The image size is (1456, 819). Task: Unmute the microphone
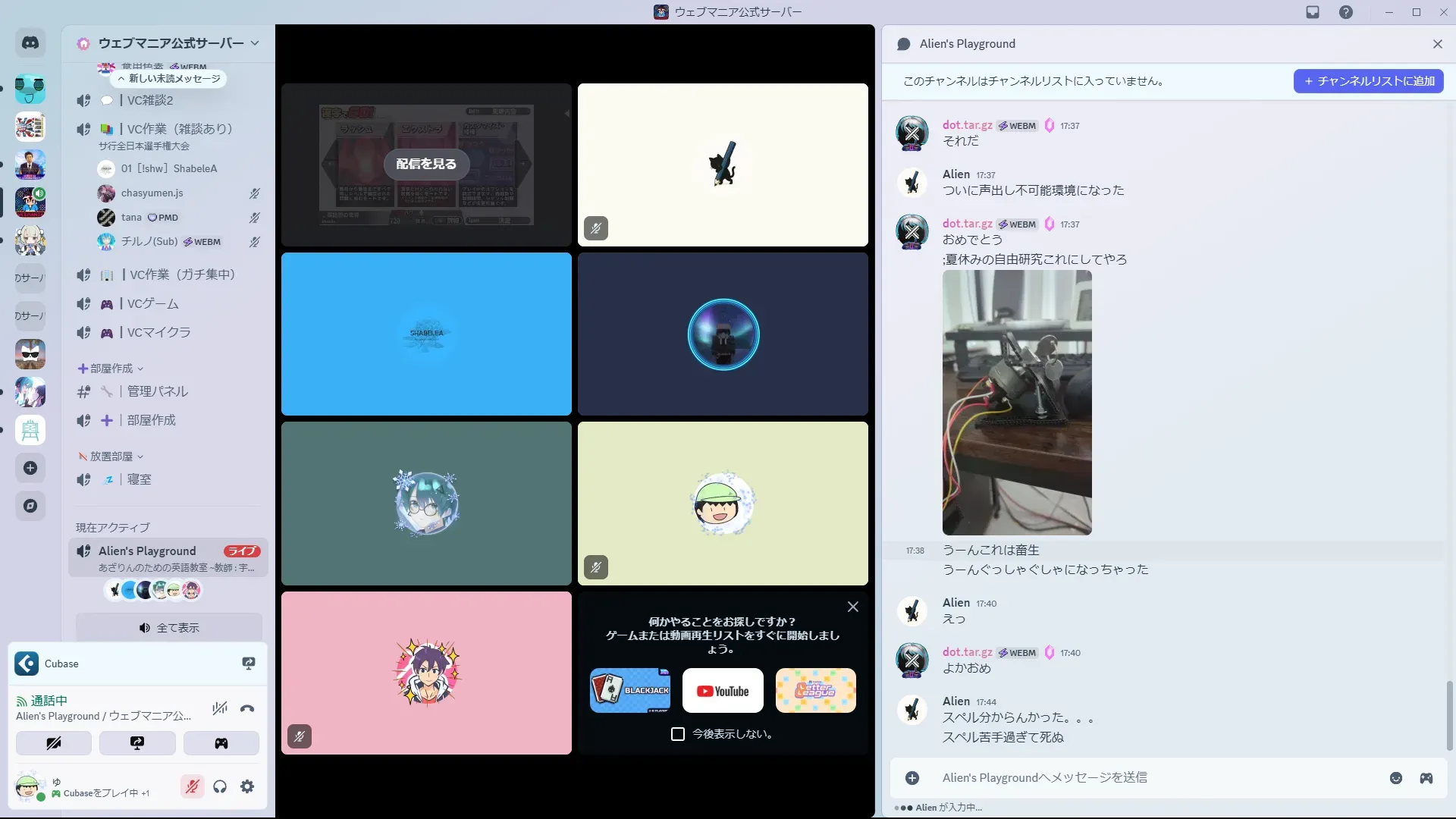pos(192,786)
